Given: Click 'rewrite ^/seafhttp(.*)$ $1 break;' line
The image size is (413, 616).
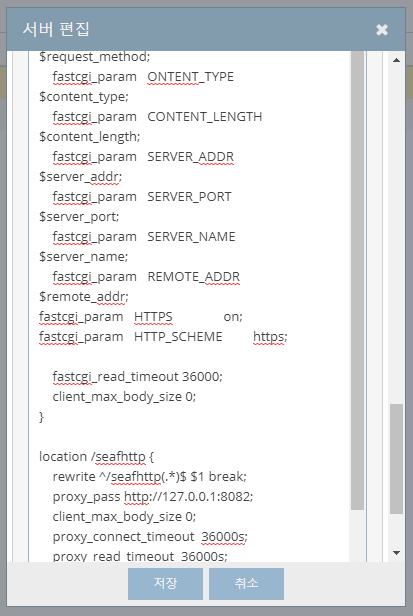Looking at the screenshot, I should coord(150,477).
